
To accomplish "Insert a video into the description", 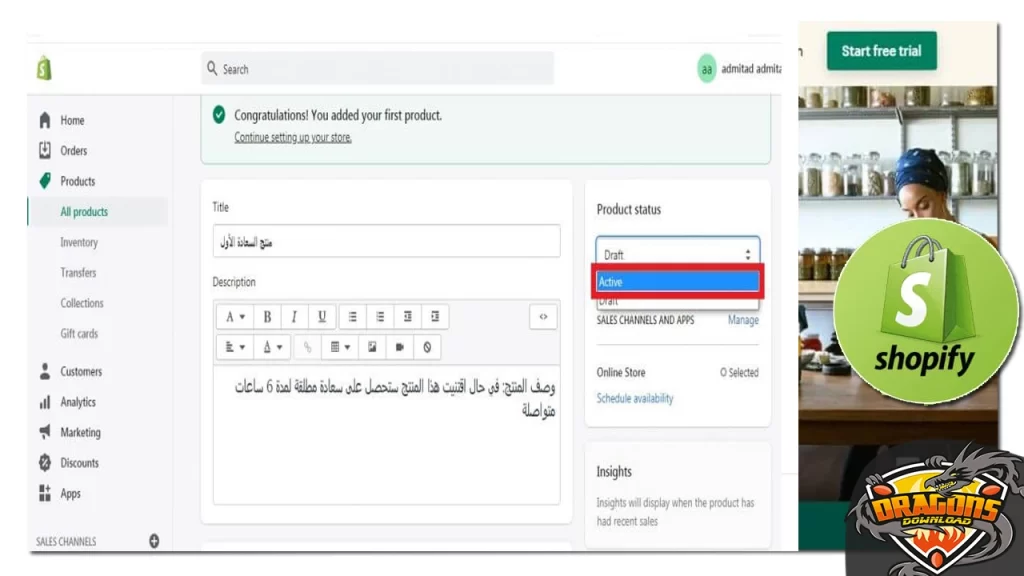I will 400,347.
